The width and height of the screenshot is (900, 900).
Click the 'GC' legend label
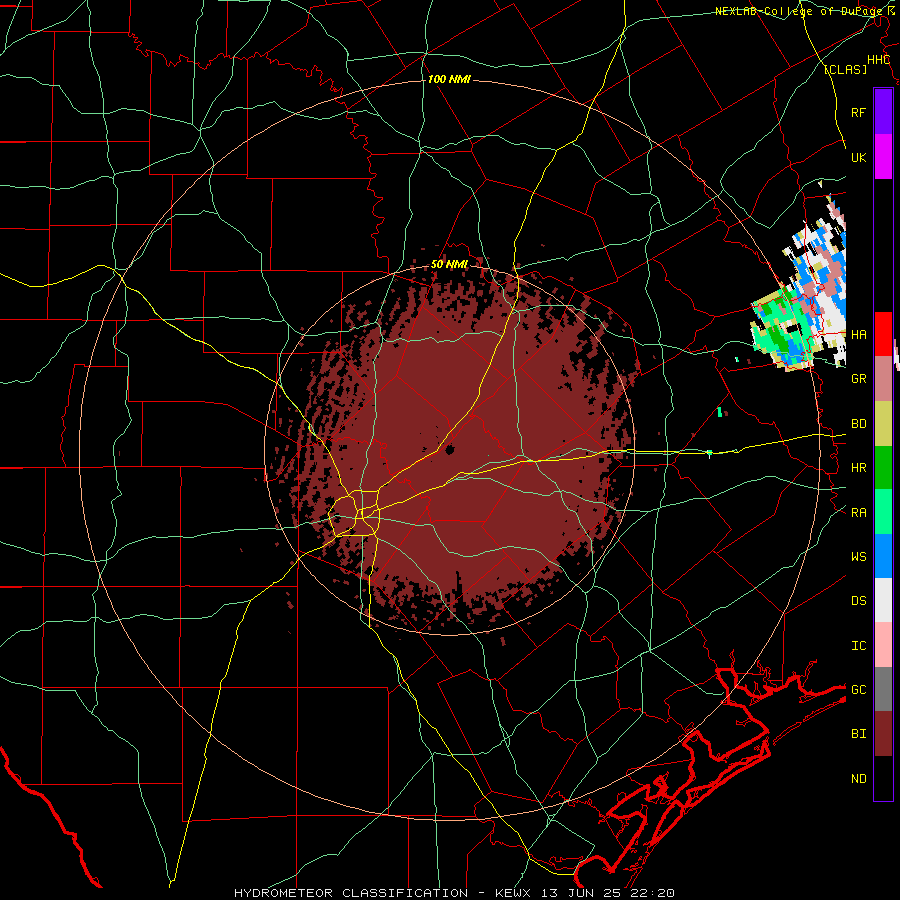point(858,690)
